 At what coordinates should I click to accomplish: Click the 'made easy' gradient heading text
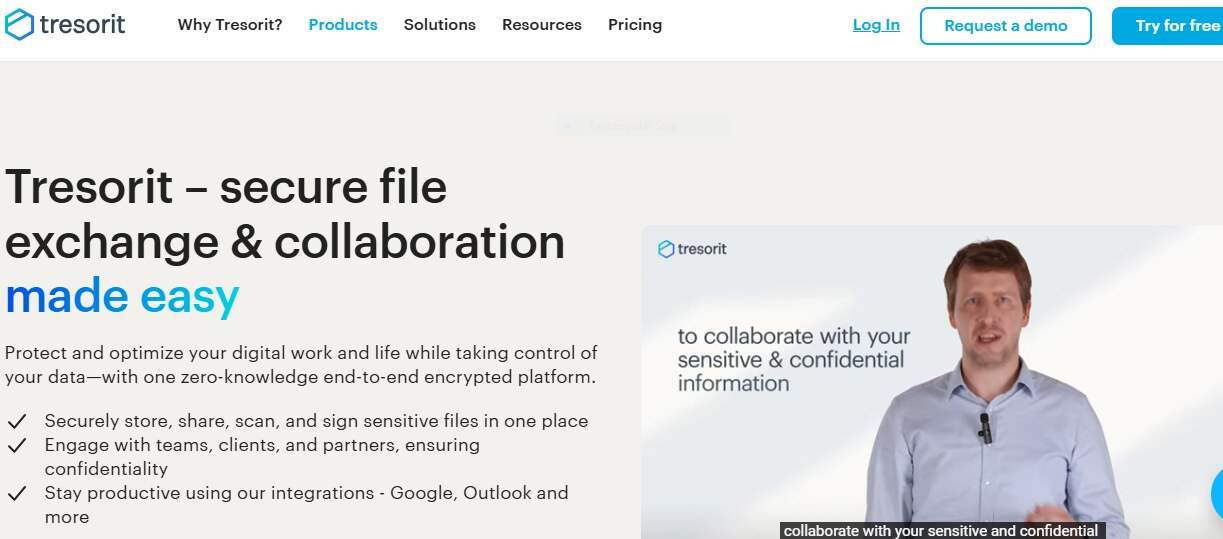(122, 296)
